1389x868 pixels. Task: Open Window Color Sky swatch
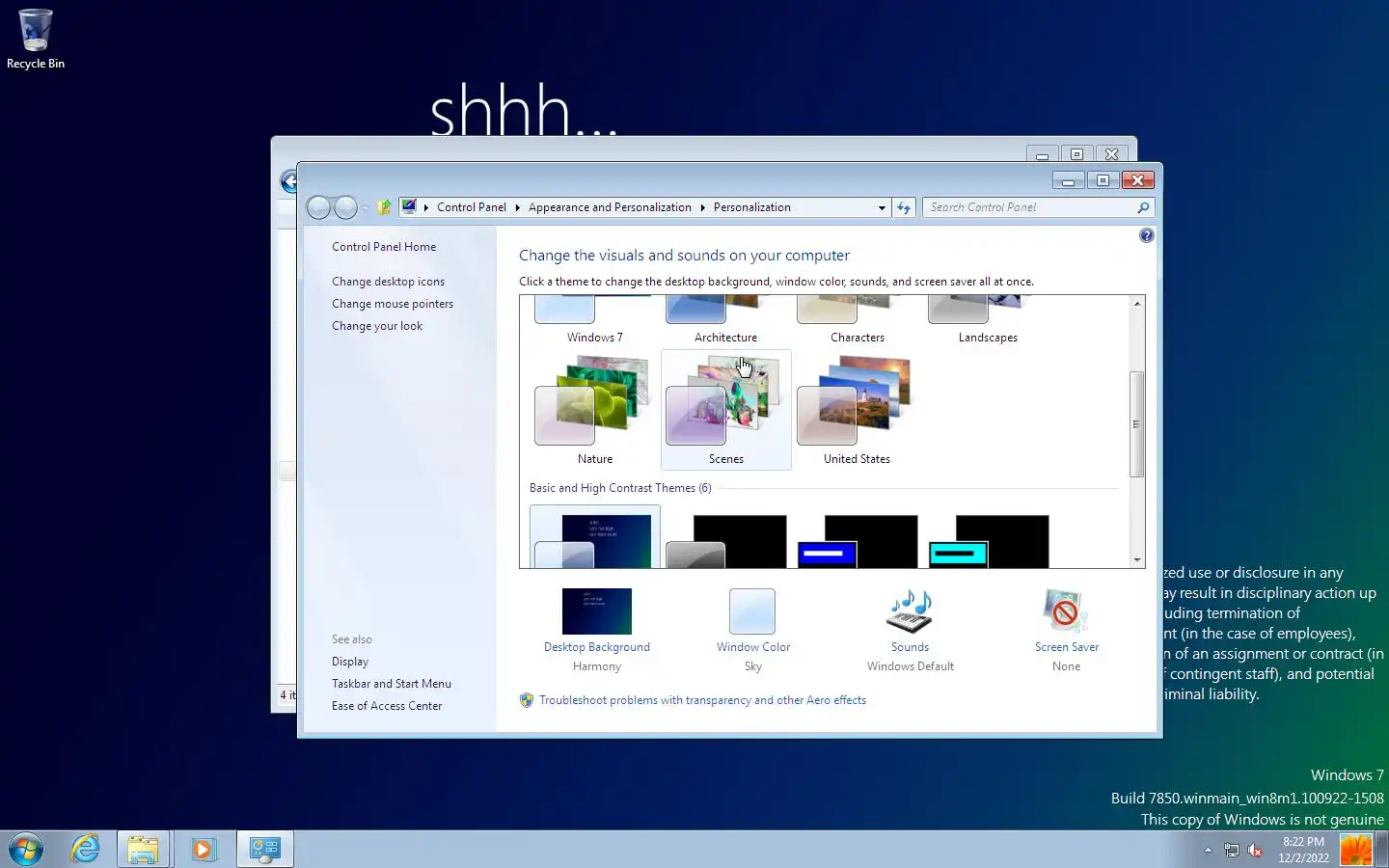752,611
